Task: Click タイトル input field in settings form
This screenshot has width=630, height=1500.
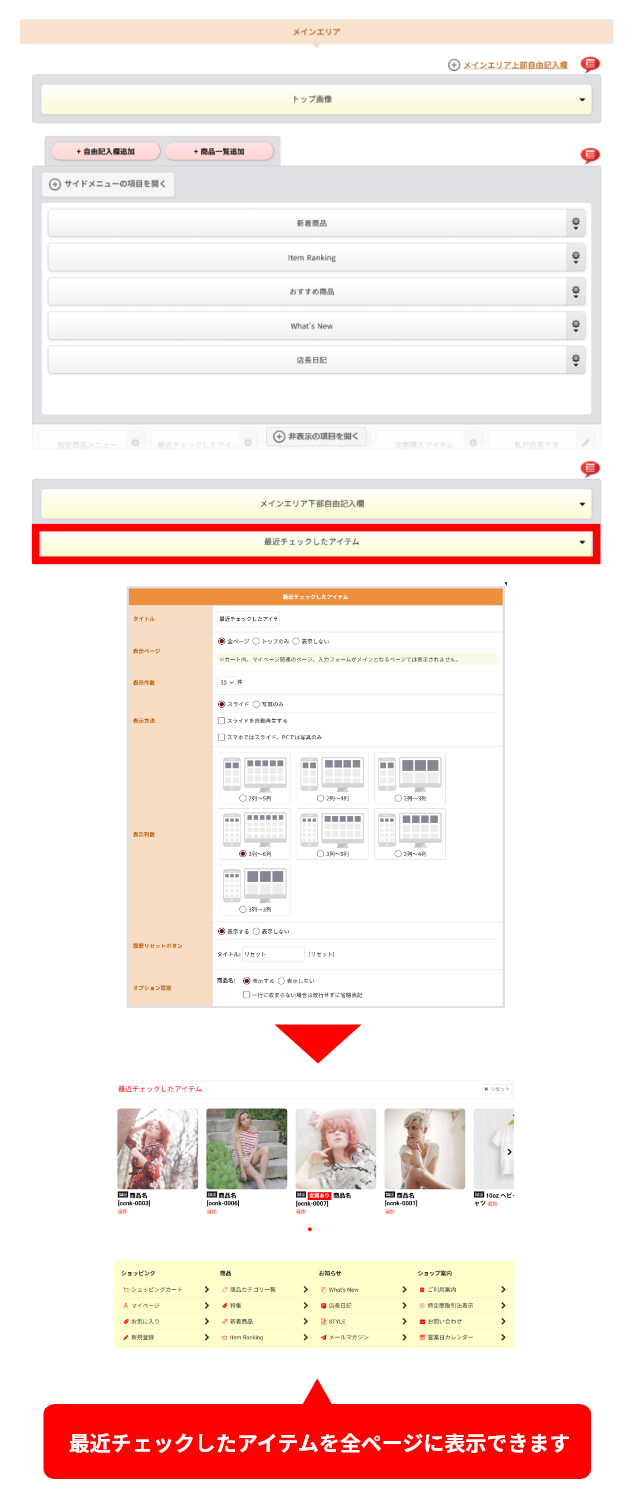Action: [x=249, y=619]
